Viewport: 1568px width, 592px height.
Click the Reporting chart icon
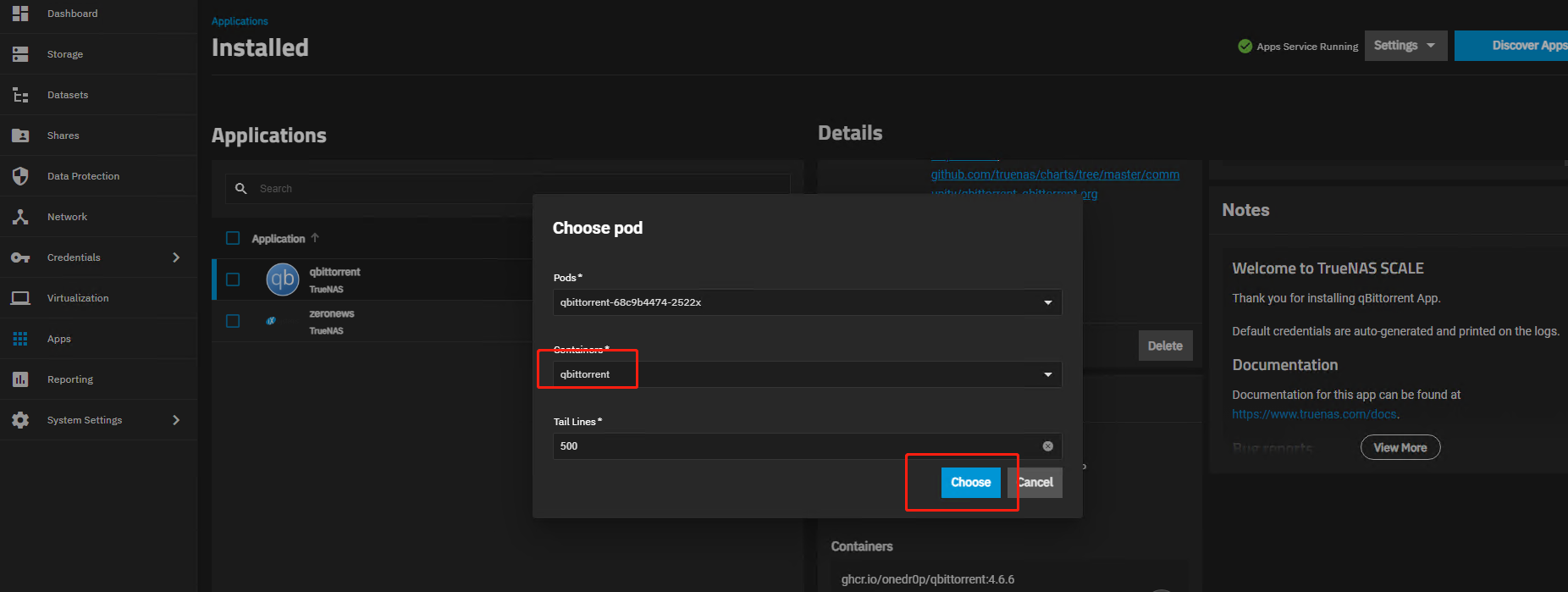tap(20, 379)
